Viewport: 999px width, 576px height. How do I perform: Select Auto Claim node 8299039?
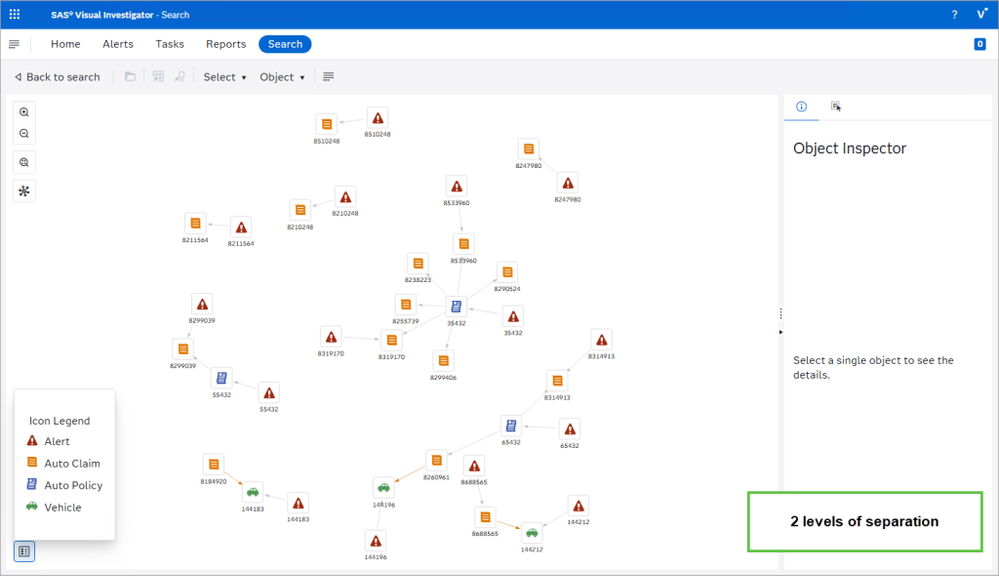click(183, 349)
